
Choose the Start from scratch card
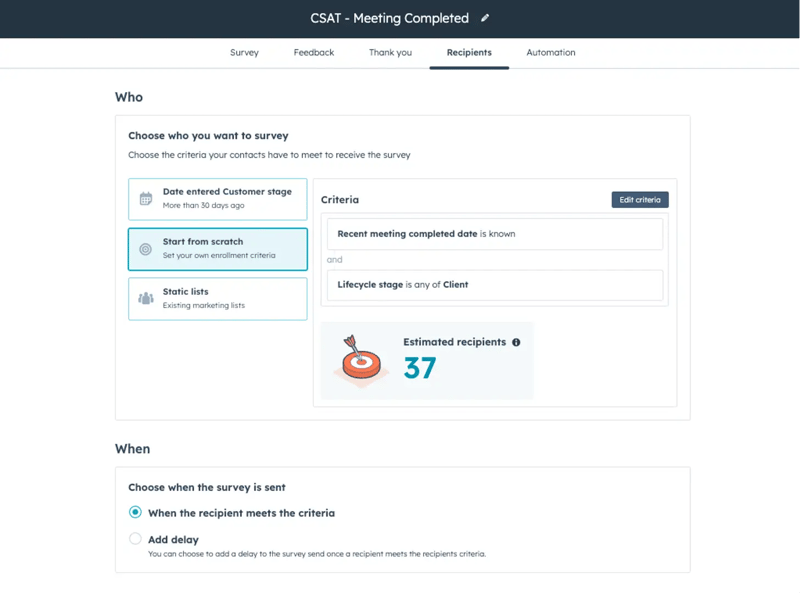point(218,249)
